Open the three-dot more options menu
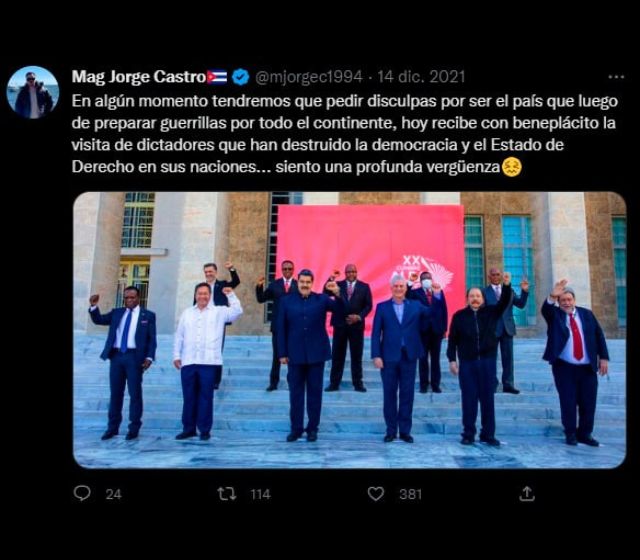This screenshot has width=640, height=560. pos(616,77)
